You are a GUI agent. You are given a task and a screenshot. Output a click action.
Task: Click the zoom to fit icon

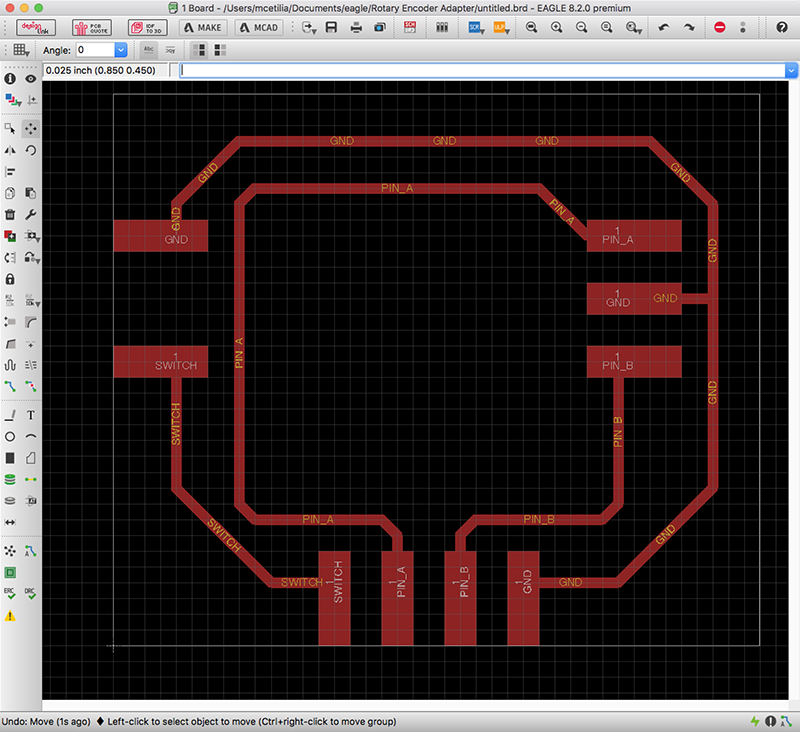pyautogui.click(x=531, y=28)
